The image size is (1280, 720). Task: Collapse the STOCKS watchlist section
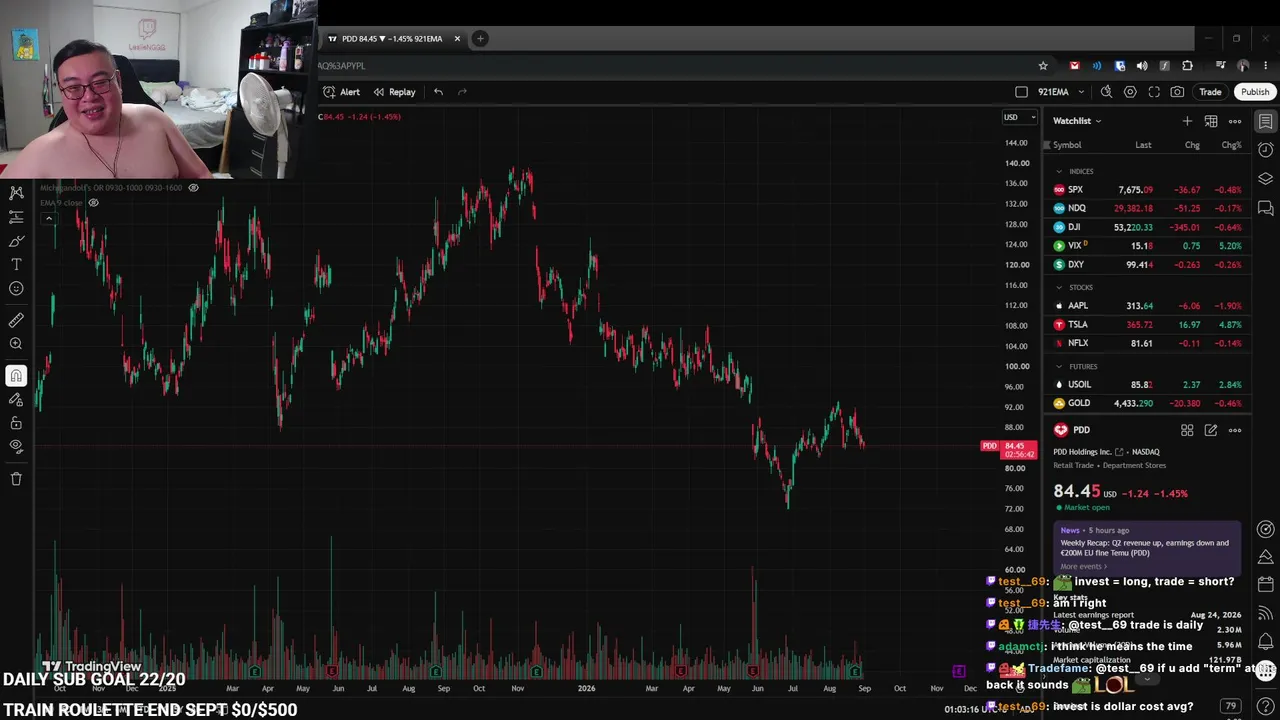coord(1059,287)
